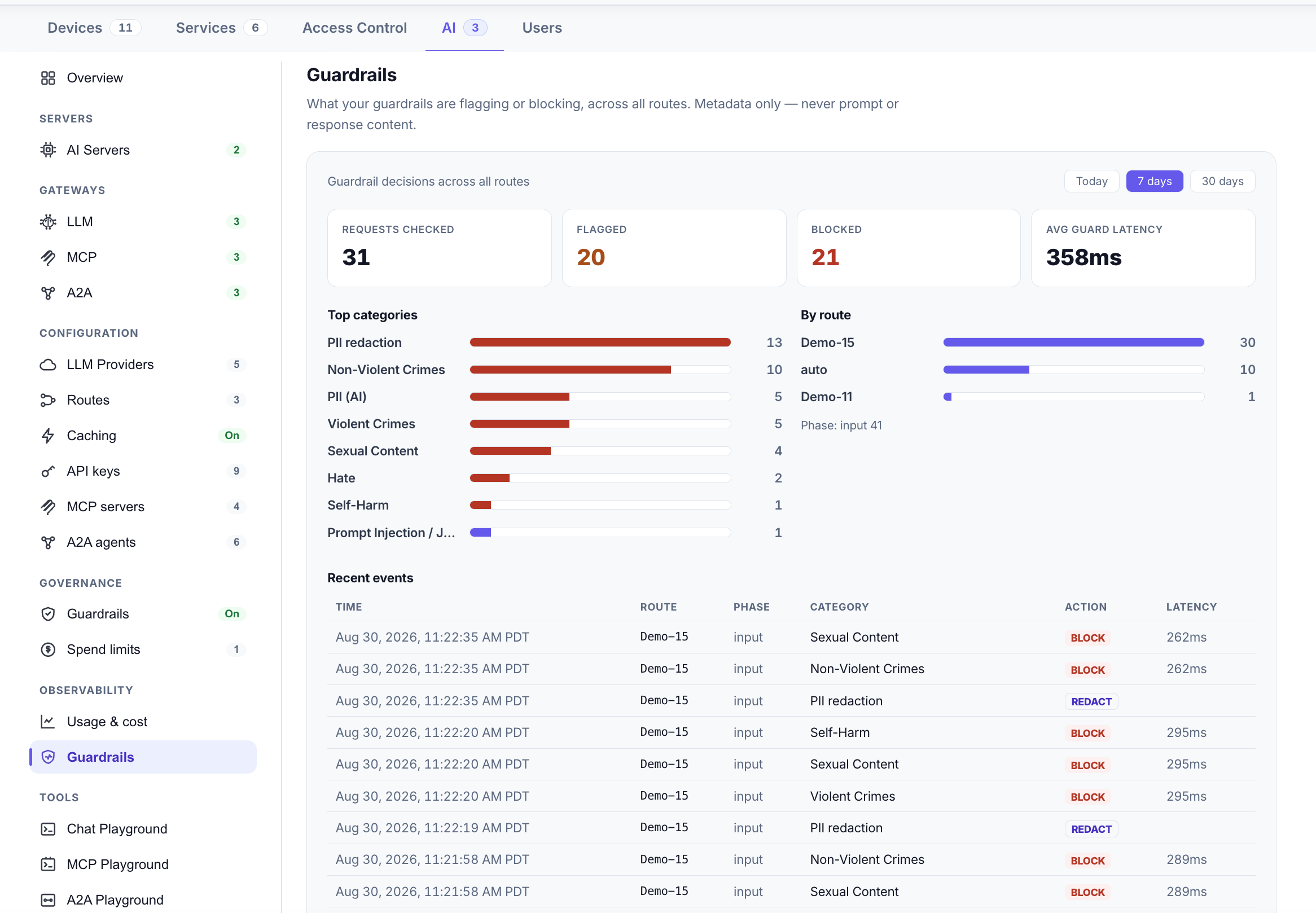Select the AI tab

[x=464, y=28]
